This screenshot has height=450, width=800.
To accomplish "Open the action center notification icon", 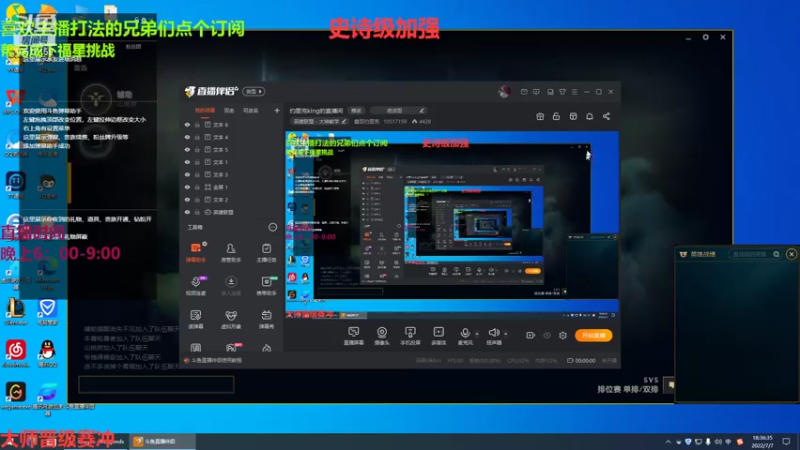I will click(786, 442).
